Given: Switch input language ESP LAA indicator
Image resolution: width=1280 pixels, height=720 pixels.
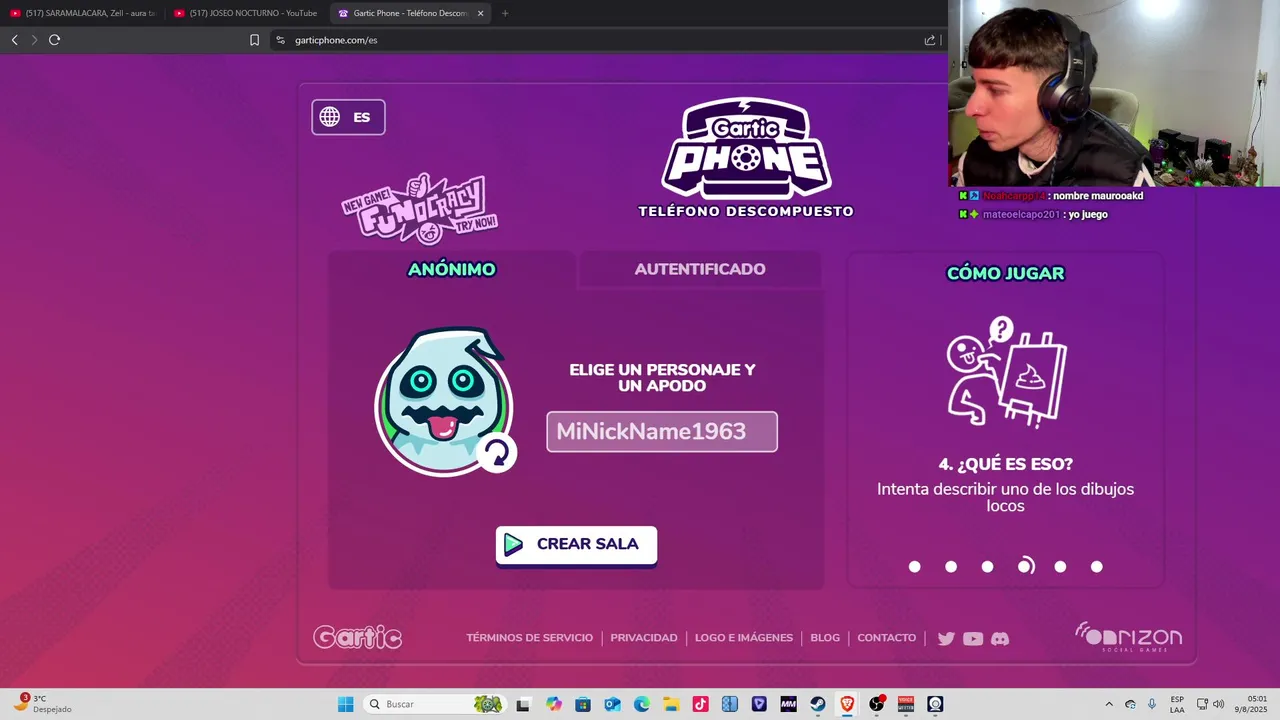Looking at the screenshot, I should coord(1177,704).
